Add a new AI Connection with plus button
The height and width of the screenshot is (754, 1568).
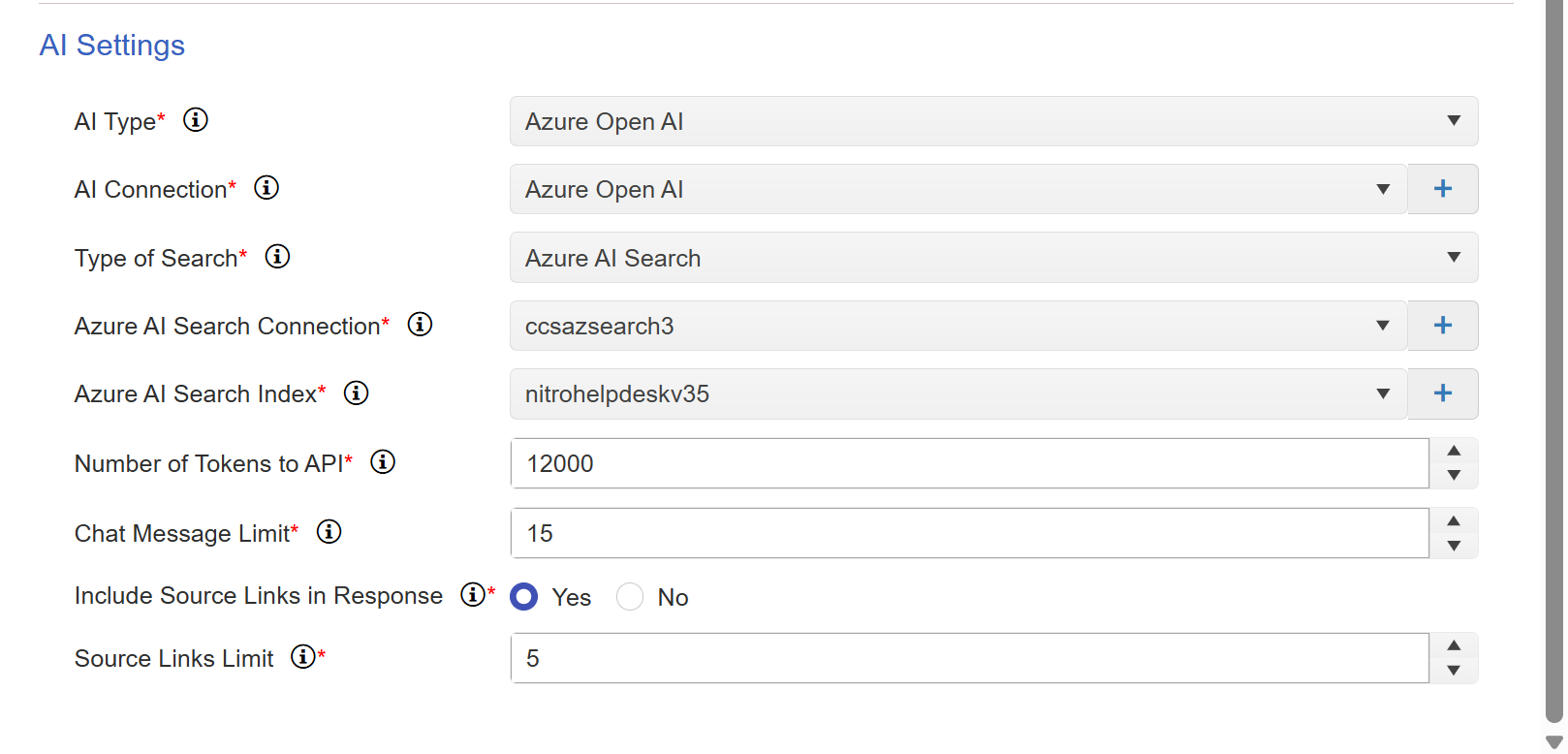(1442, 189)
